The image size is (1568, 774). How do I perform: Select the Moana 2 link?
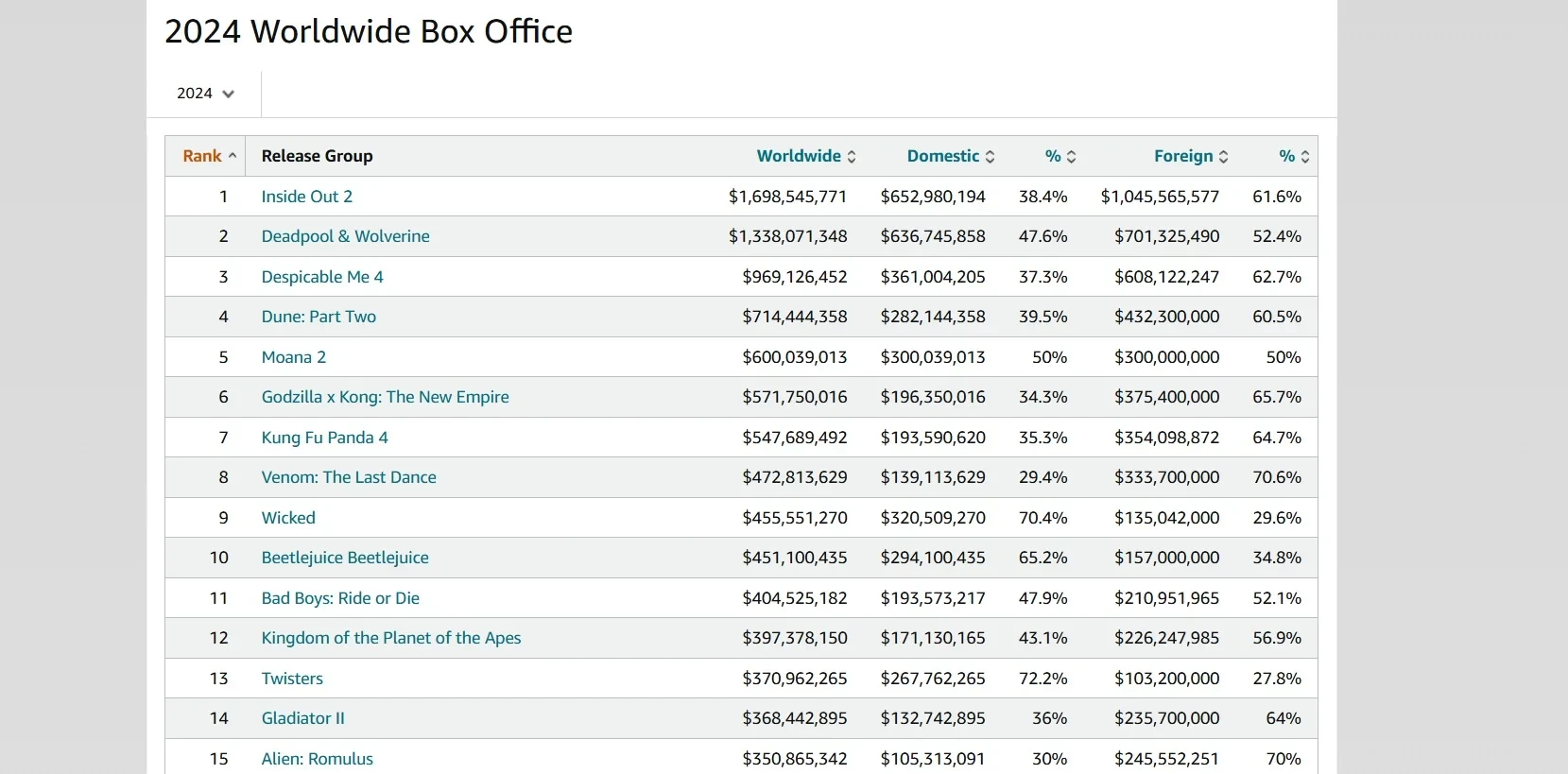pyautogui.click(x=293, y=357)
